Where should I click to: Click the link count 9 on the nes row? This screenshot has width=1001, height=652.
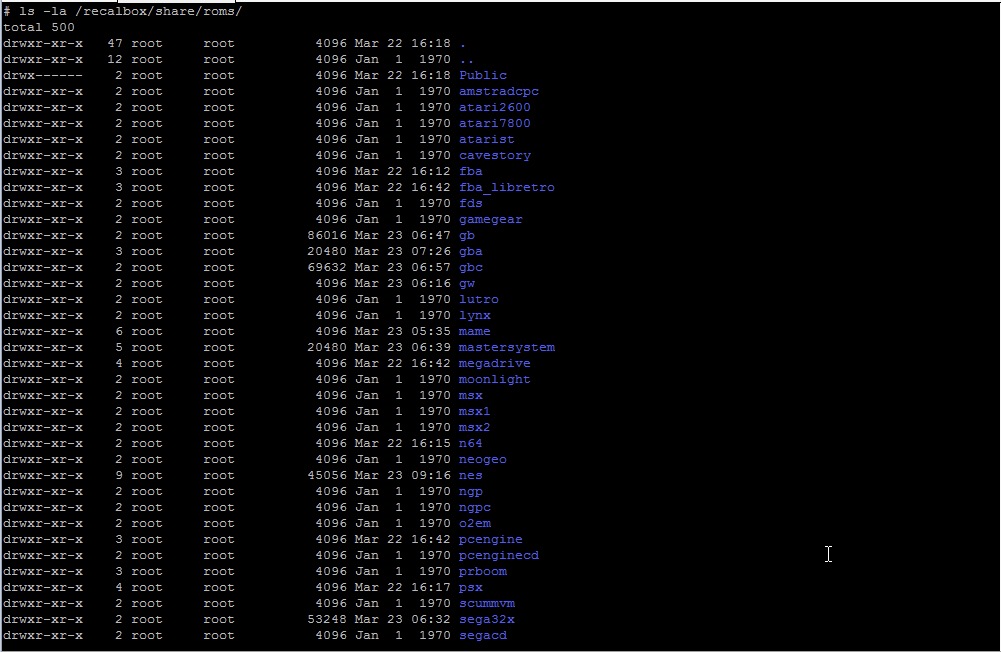tap(119, 475)
